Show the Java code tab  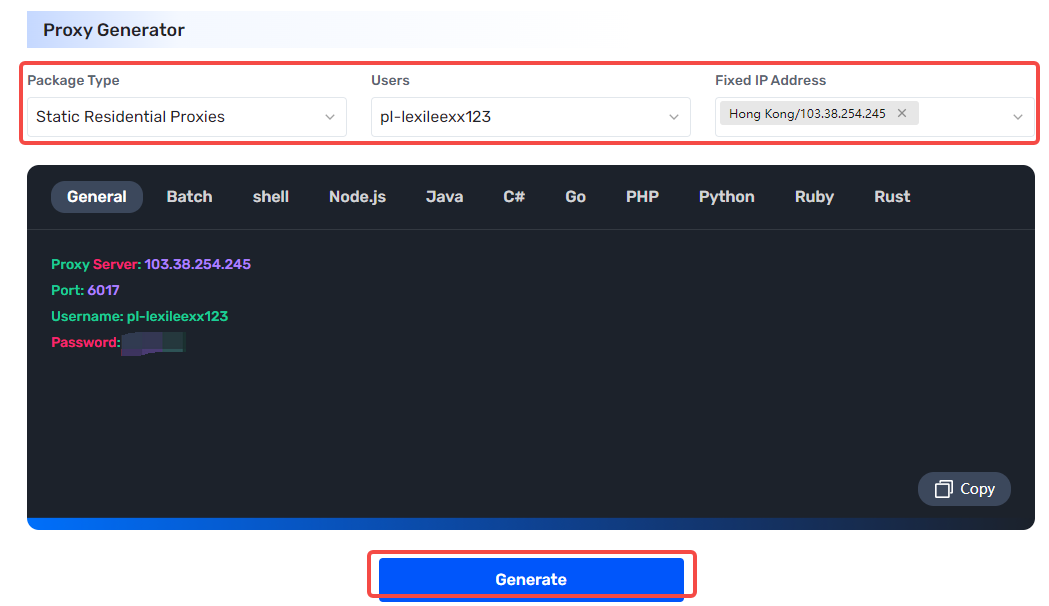[444, 197]
